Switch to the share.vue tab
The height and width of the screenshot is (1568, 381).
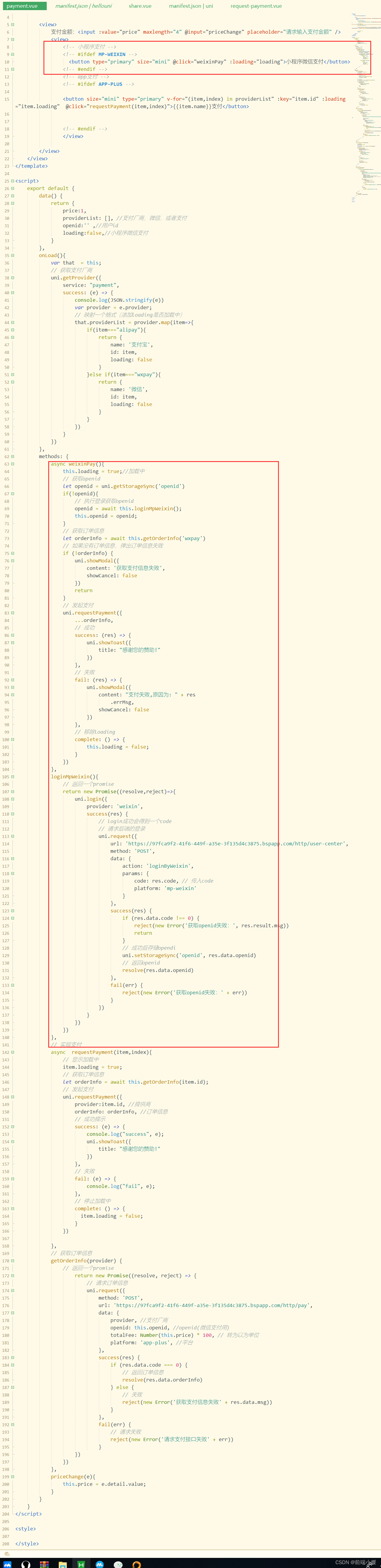(x=140, y=6)
